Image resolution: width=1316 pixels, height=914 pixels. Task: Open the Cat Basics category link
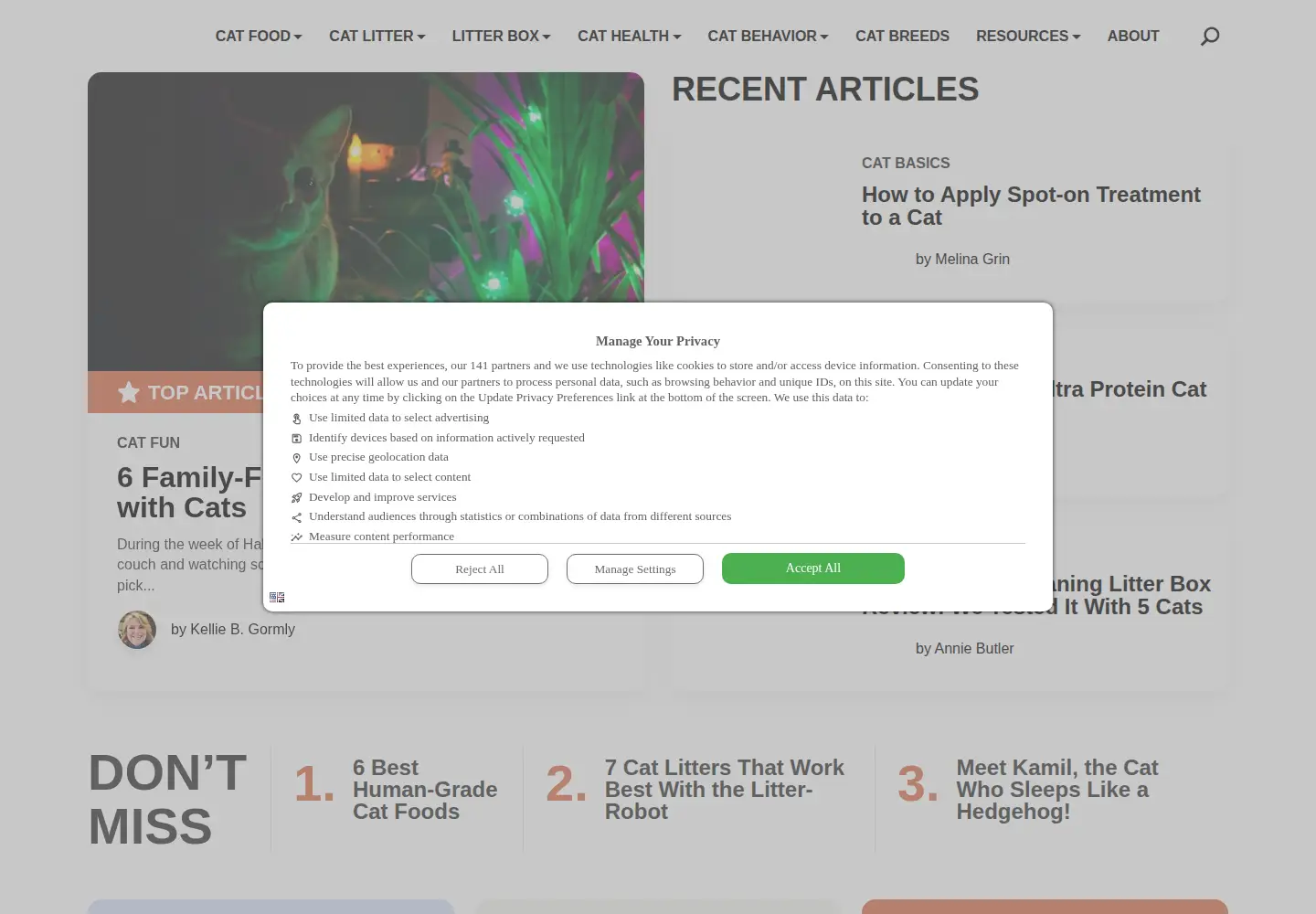point(906,163)
